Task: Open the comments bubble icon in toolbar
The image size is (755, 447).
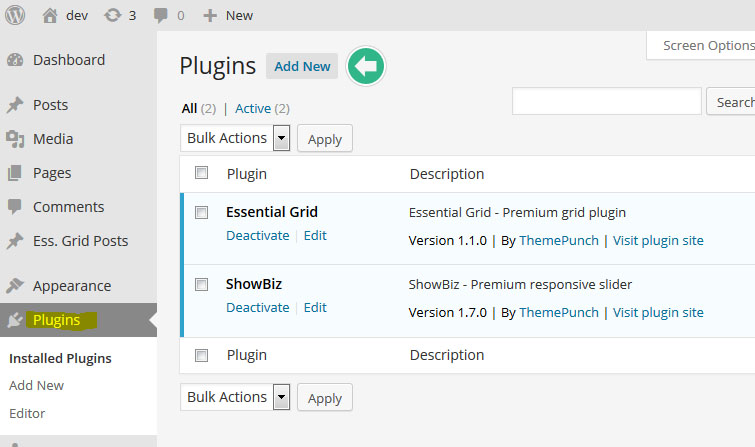Action: pyautogui.click(x=161, y=15)
